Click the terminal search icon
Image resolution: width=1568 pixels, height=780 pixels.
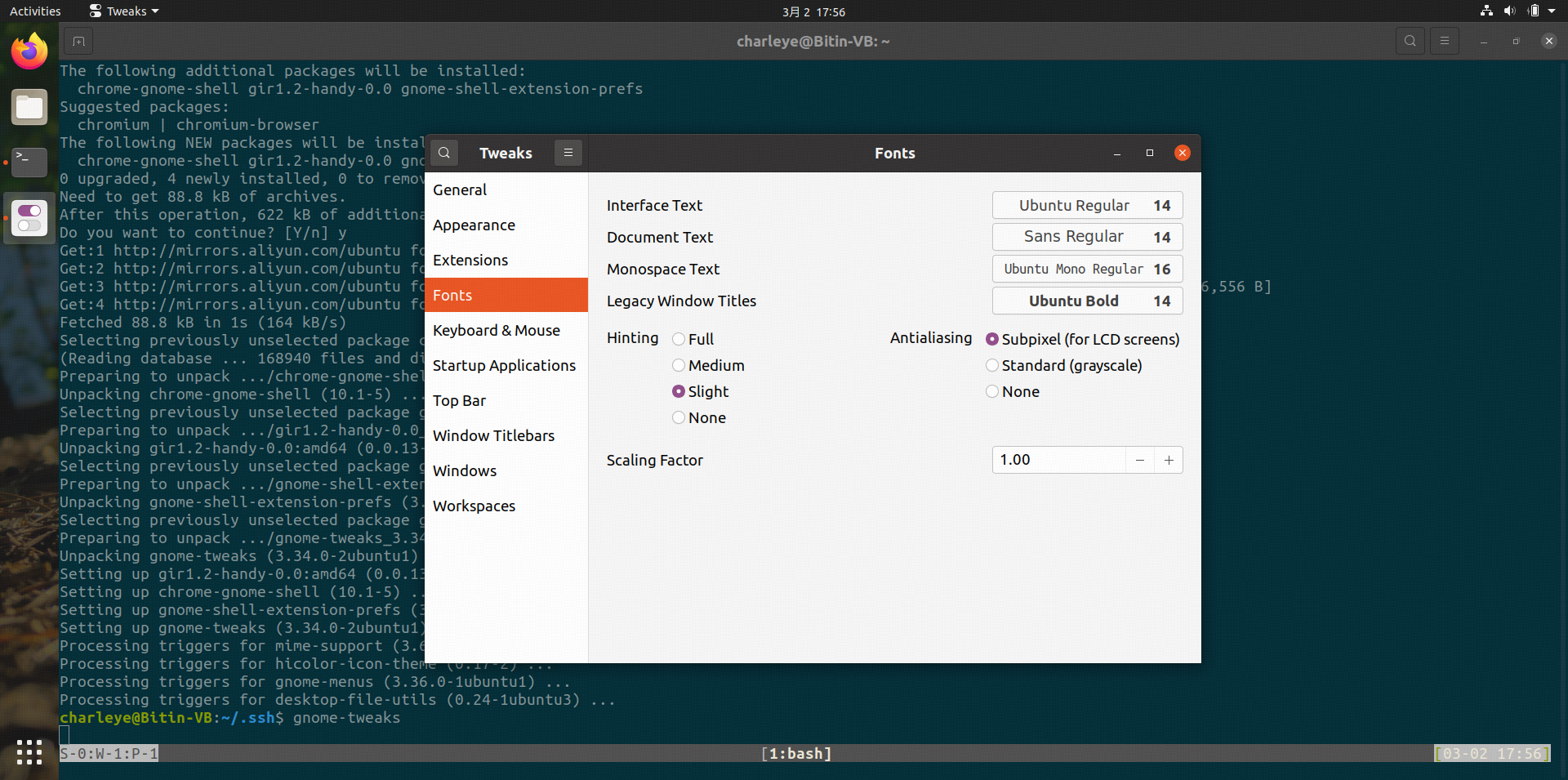click(1410, 41)
